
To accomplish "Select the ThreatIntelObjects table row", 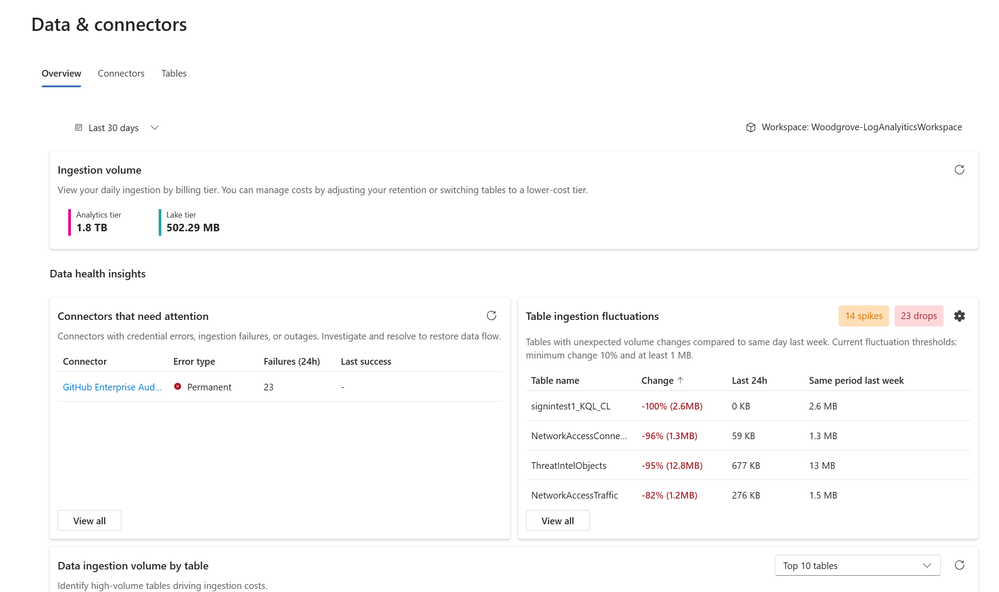I will (x=748, y=465).
